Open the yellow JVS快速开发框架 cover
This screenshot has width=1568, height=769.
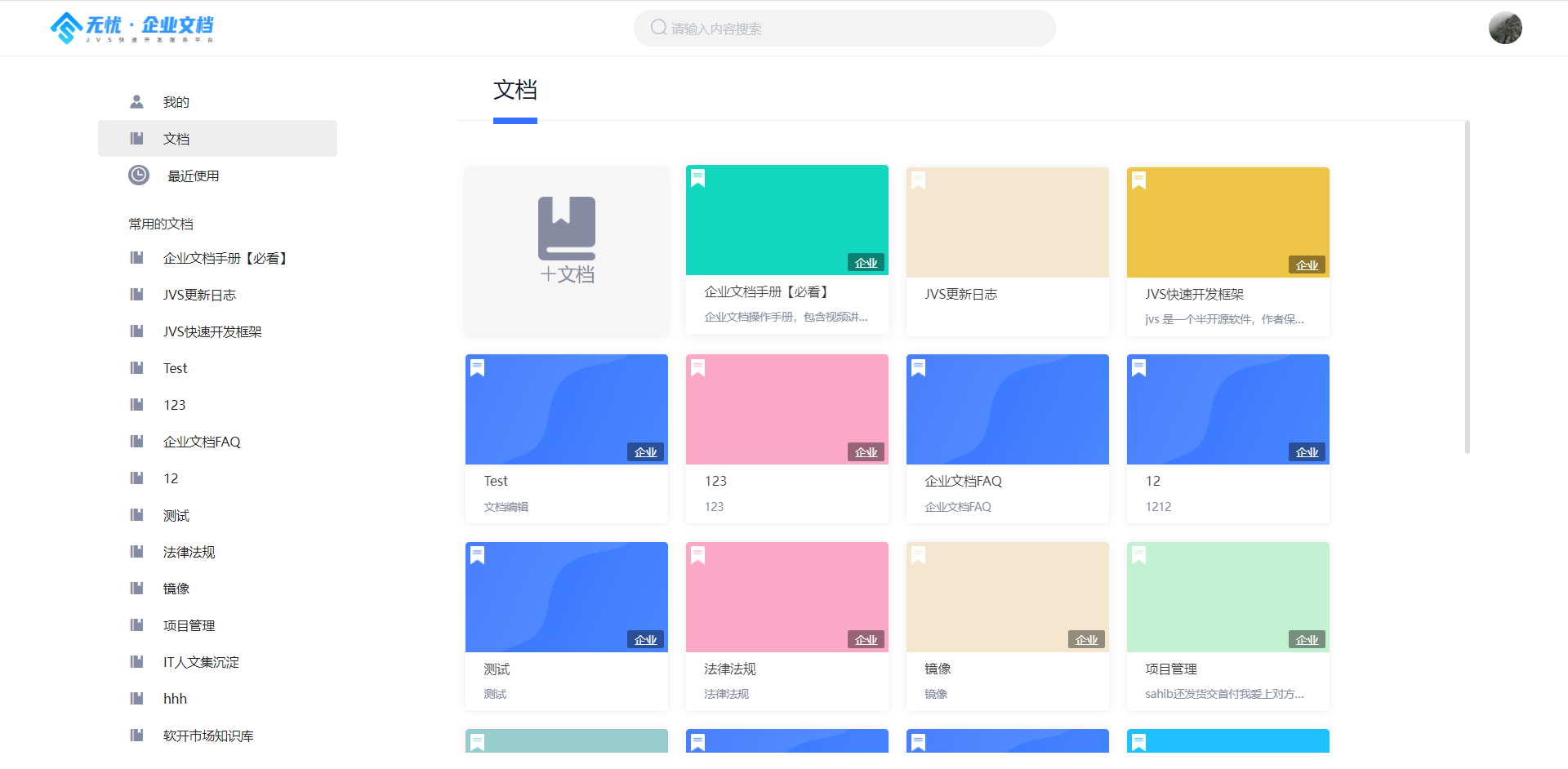(1228, 222)
